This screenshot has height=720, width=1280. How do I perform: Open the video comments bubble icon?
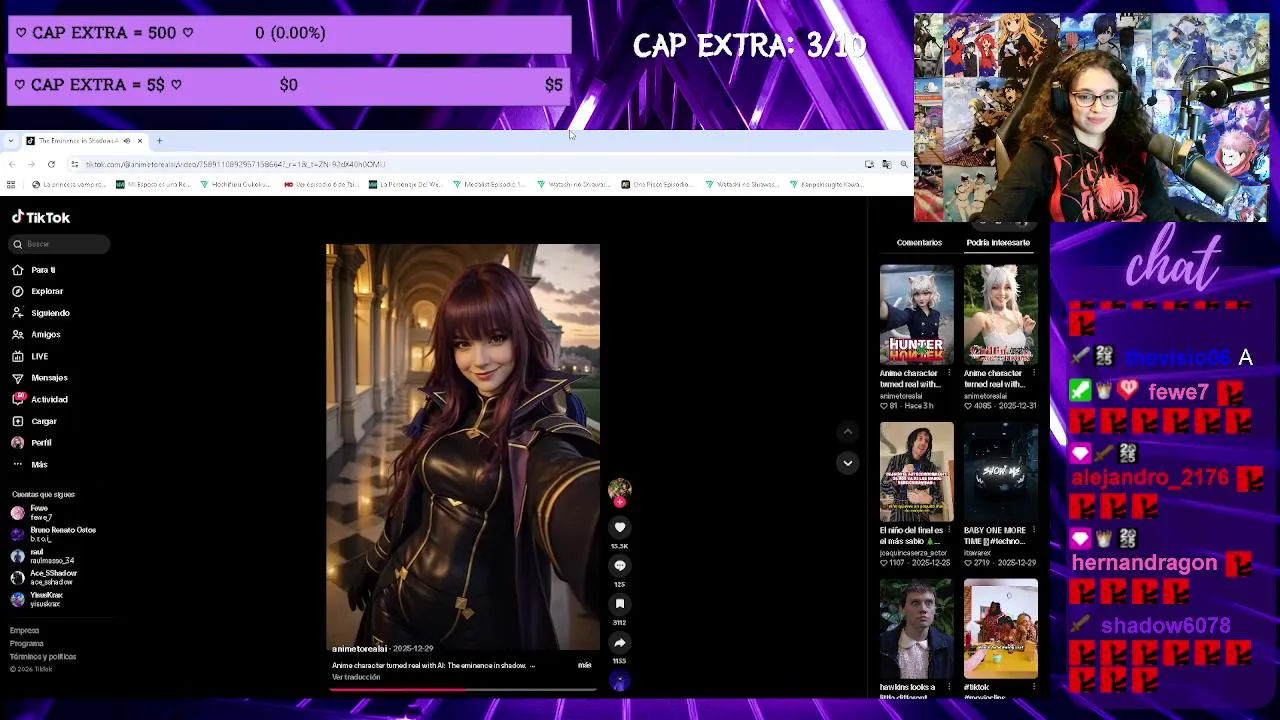click(619, 565)
